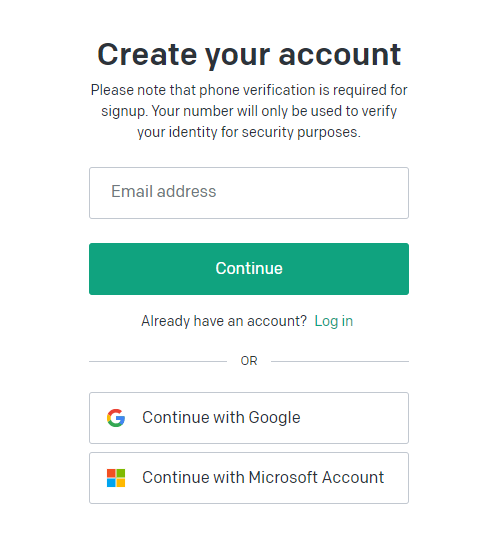Viewport: 497px width, 555px height.
Task: Click "Microsoft Account" text in sign-in button
Action: pyautogui.click(x=316, y=477)
